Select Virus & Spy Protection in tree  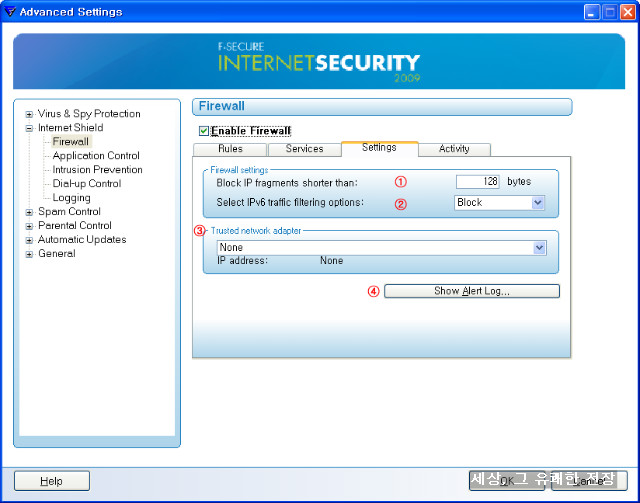coord(89,114)
